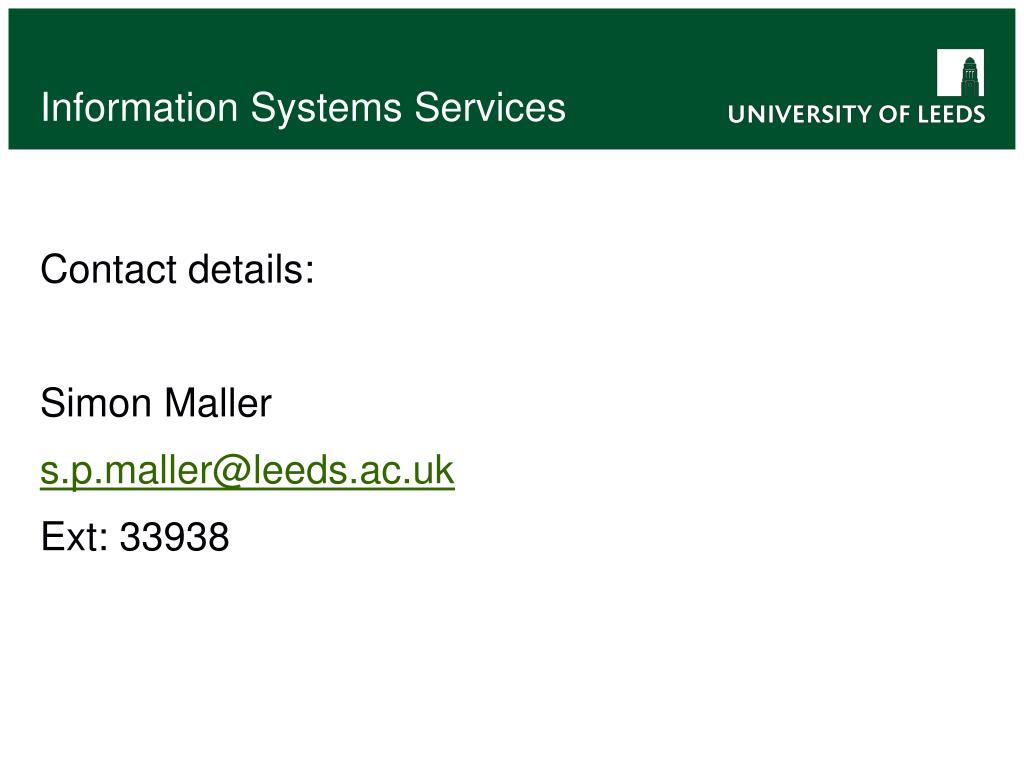Image resolution: width=1024 pixels, height=768 pixels.
Task: Click the University of Leeds tower logo
Action: 960,72
